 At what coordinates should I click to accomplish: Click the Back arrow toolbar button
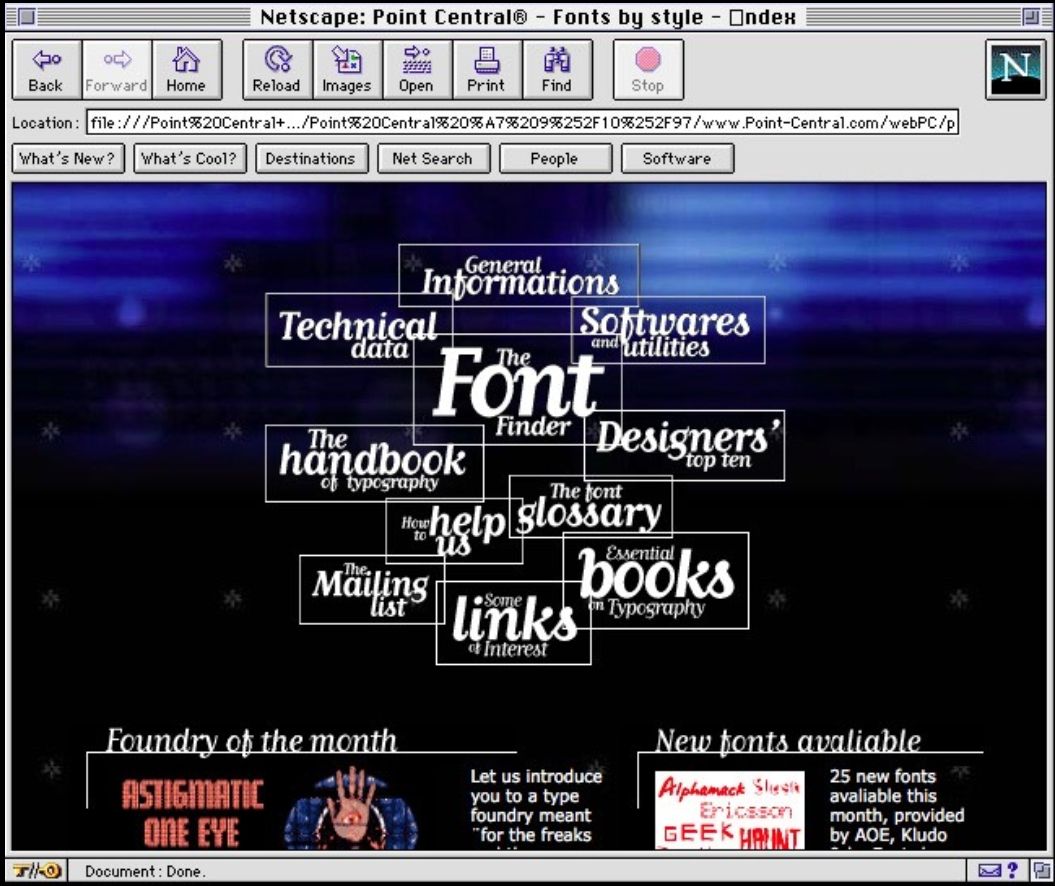coord(46,70)
